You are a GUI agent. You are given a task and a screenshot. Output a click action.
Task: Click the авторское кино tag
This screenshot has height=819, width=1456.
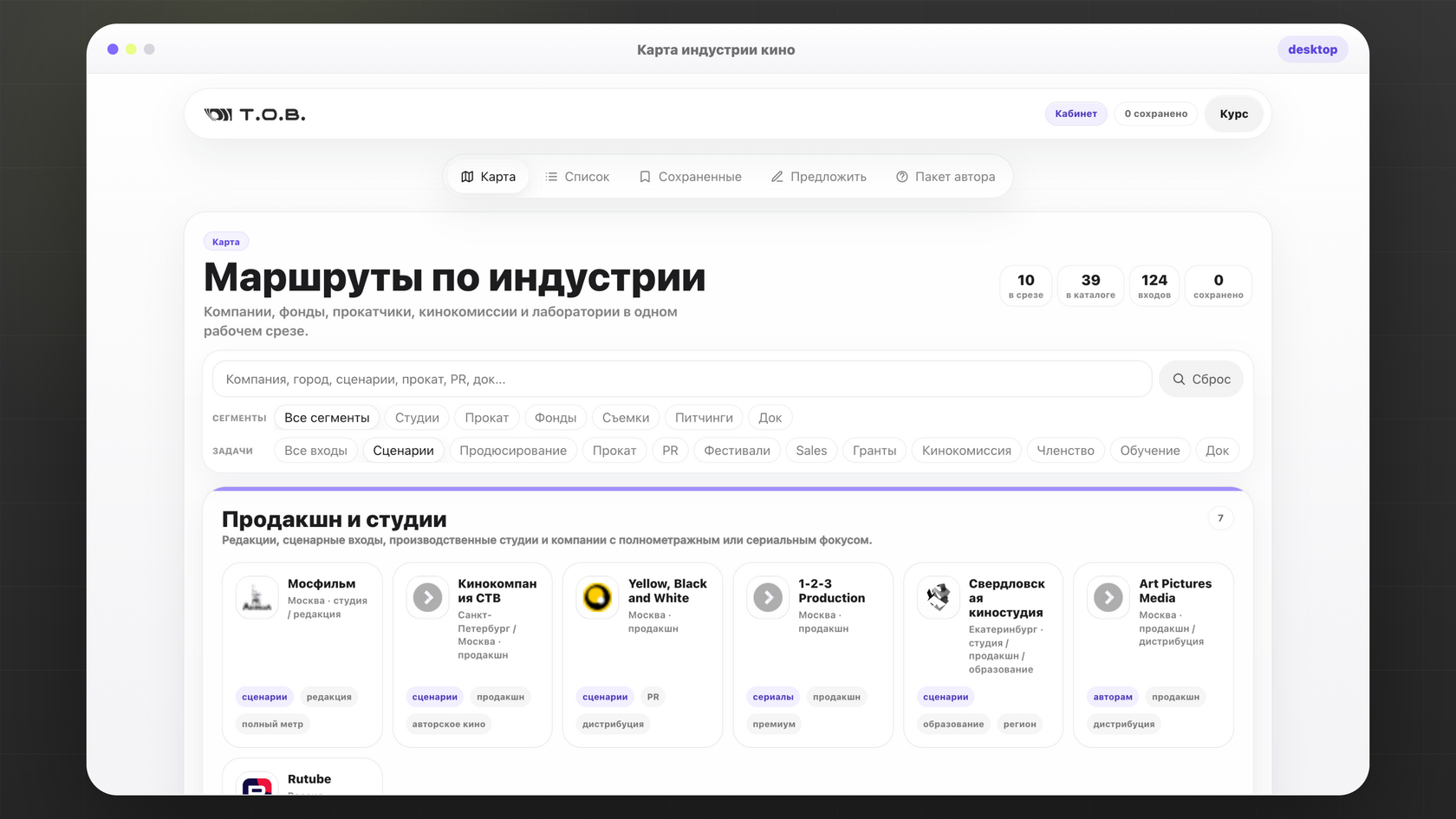coord(449,725)
